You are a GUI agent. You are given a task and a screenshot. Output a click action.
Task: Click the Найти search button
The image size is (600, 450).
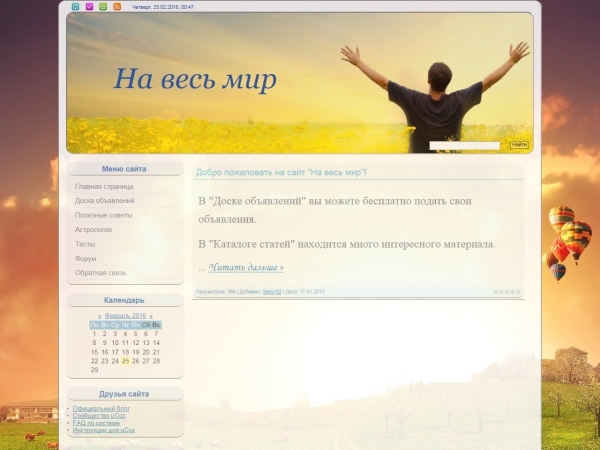point(519,145)
